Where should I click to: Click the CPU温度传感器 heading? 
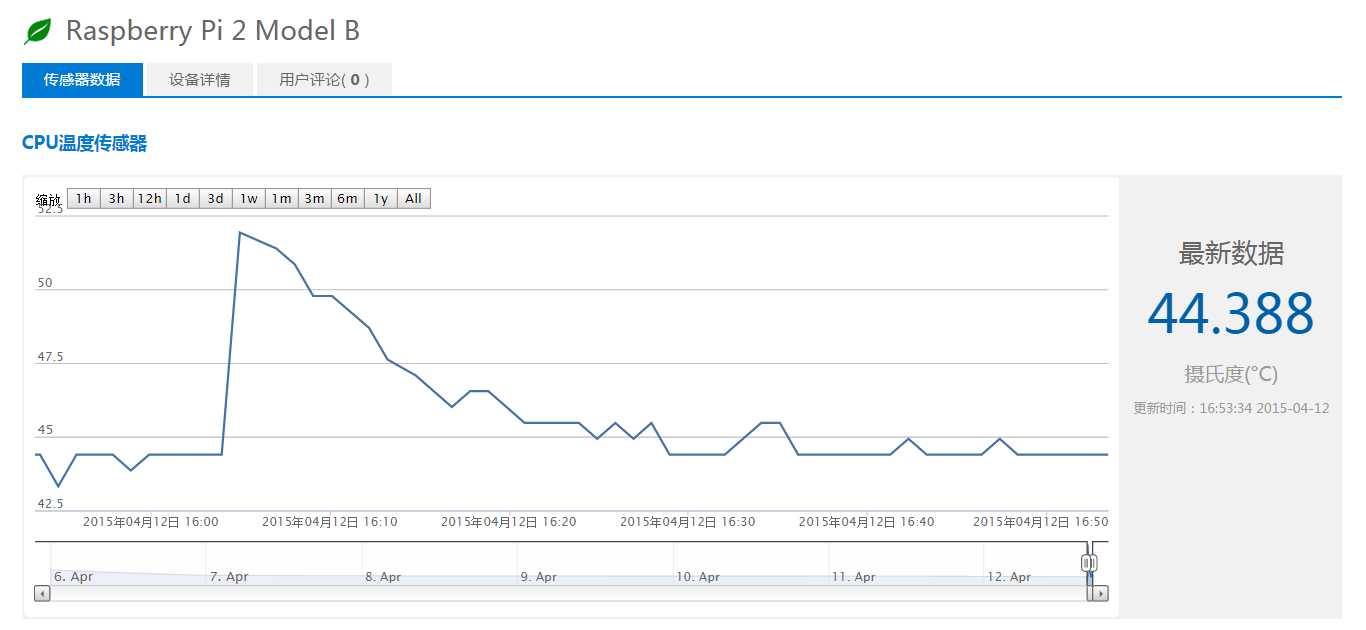coord(85,144)
